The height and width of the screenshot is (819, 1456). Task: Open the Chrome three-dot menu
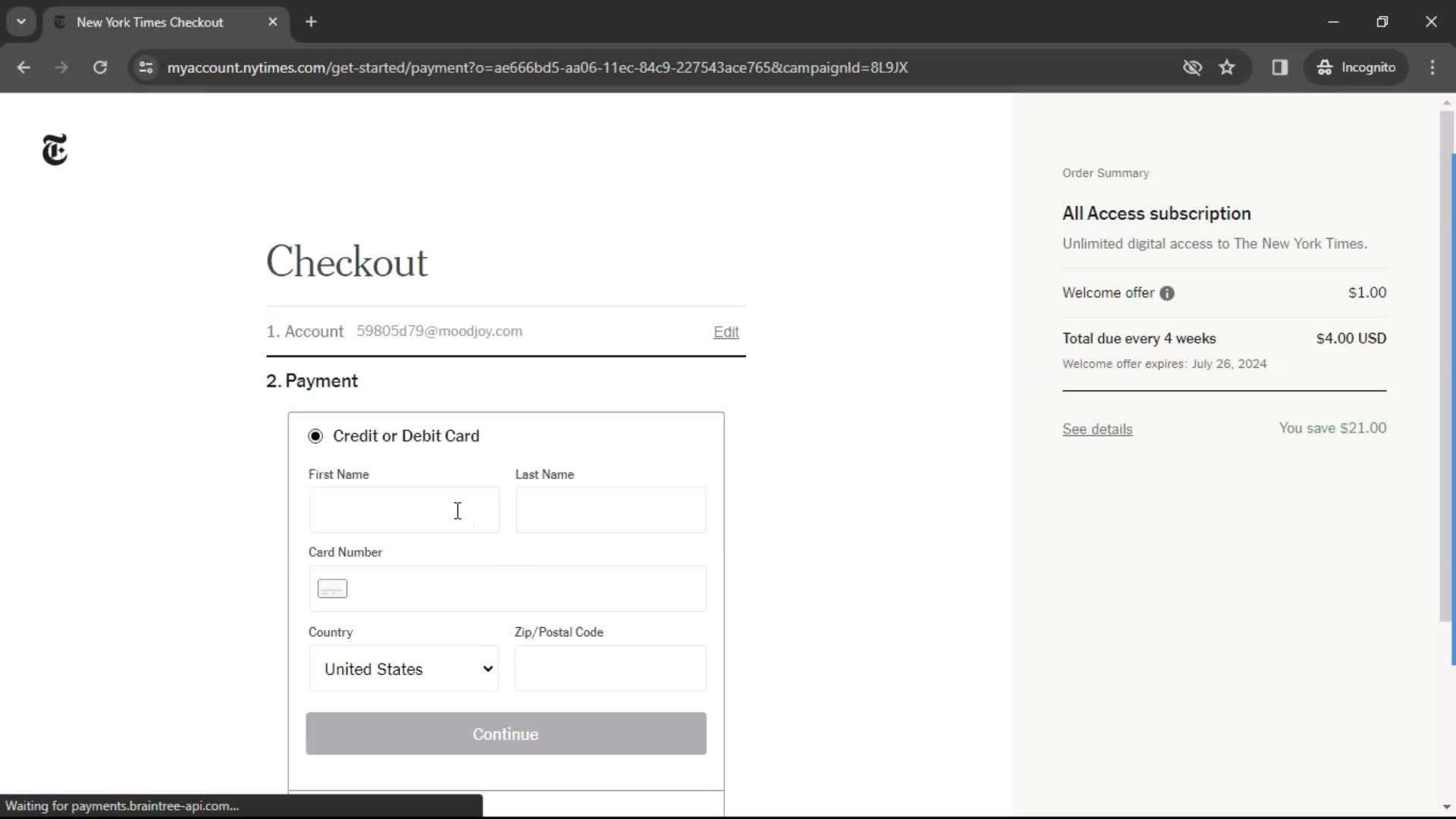(x=1432, y=67)
